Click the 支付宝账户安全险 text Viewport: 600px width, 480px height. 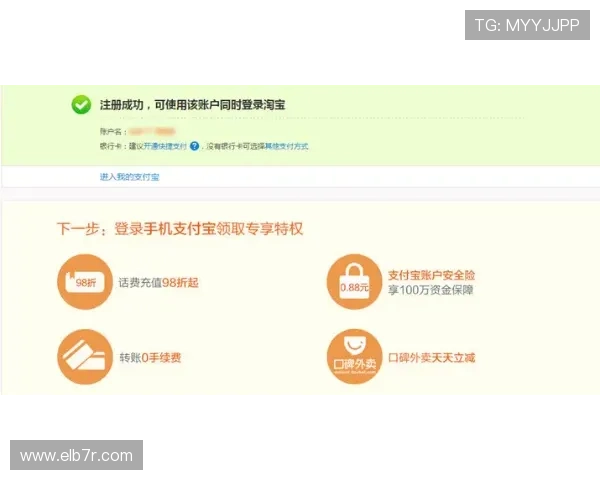pos(431,275)
